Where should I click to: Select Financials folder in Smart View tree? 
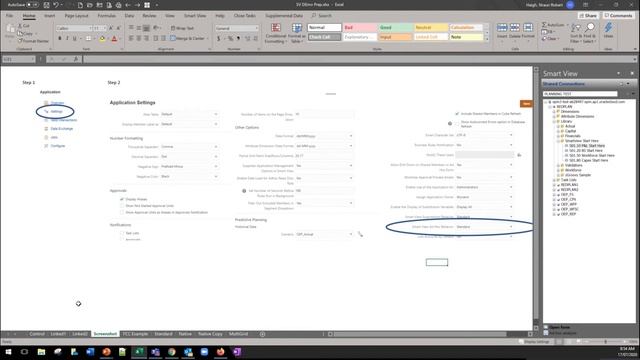pos(573,136)
